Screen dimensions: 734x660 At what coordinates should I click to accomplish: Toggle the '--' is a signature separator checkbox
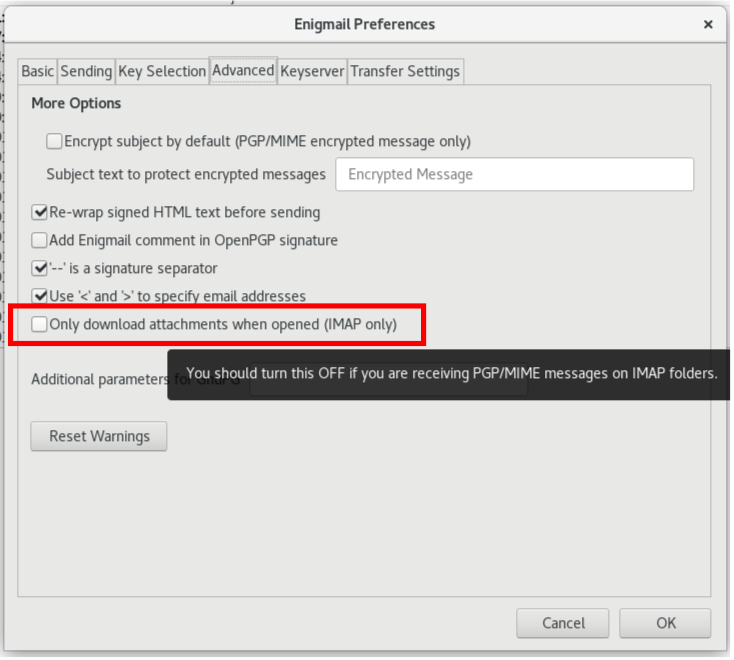40,268
